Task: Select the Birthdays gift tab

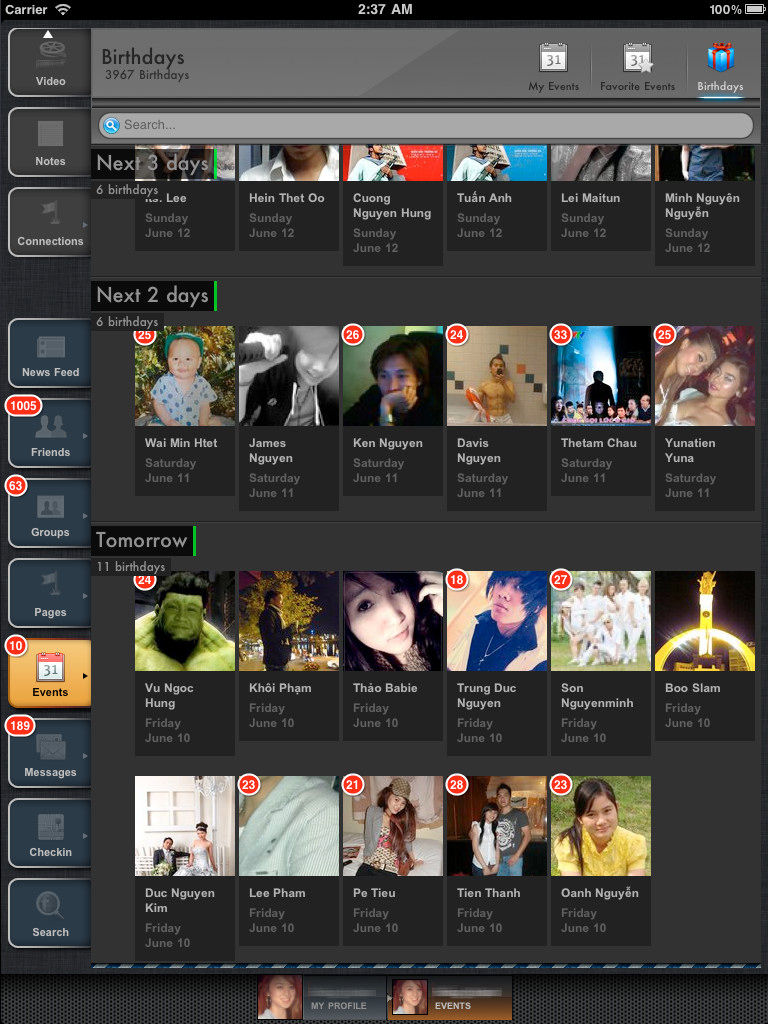Action: tap(720, 67)
